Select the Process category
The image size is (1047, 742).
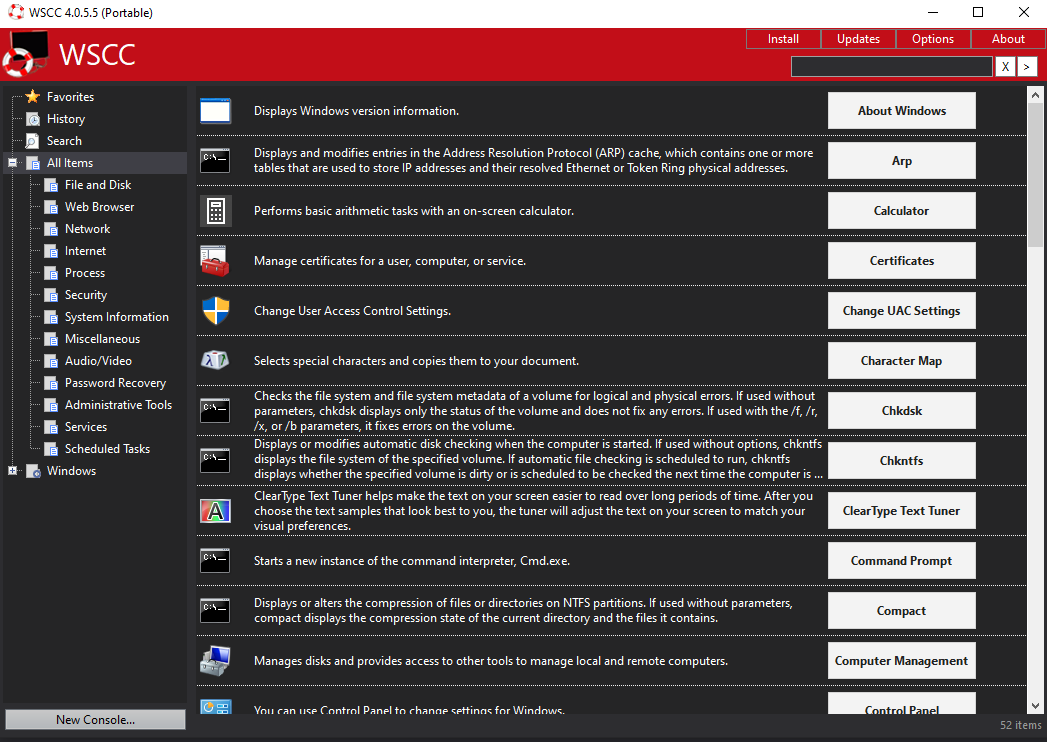pyautogui.click(x=85, y=273)
